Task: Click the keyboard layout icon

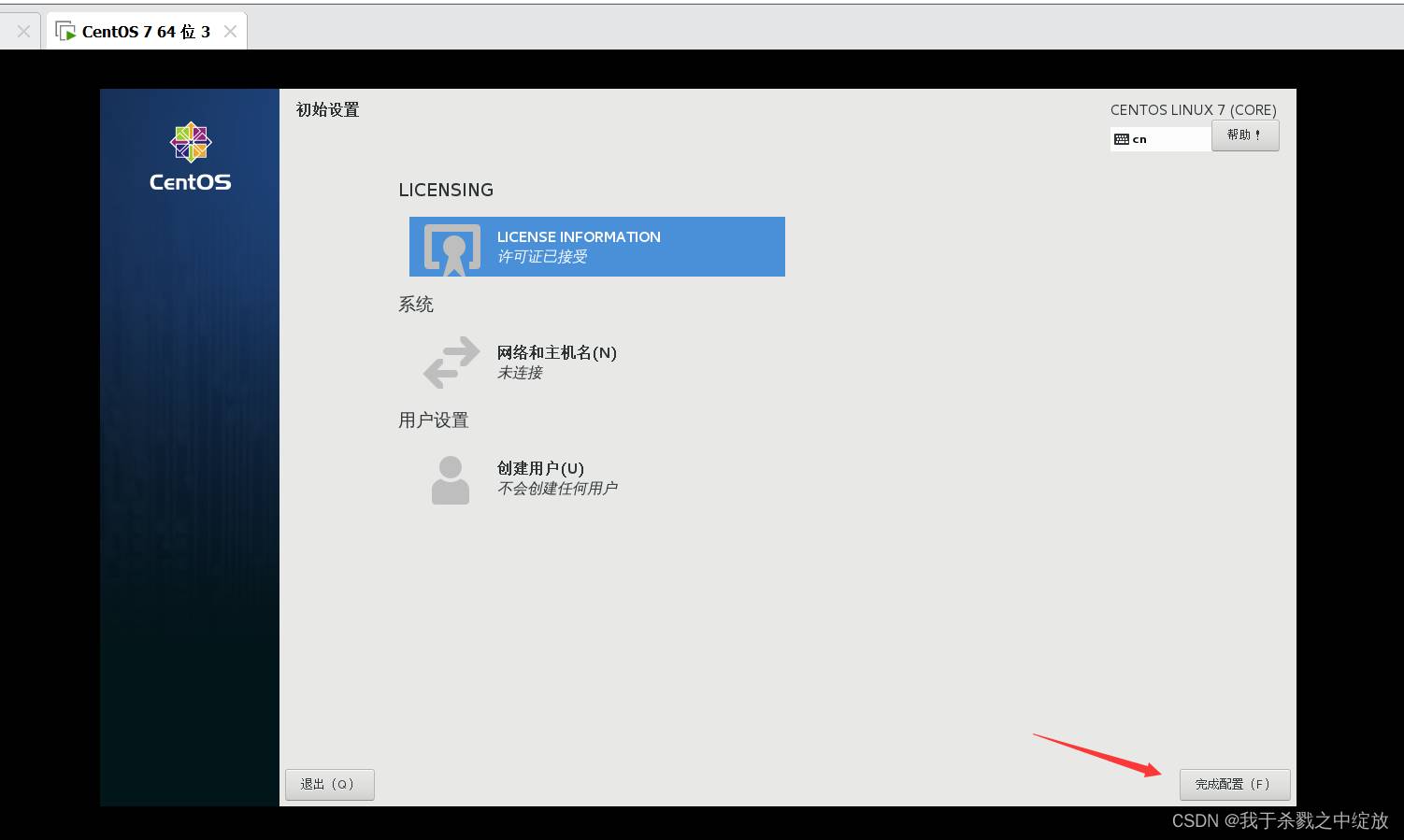Action: [x=1122, y=139]
